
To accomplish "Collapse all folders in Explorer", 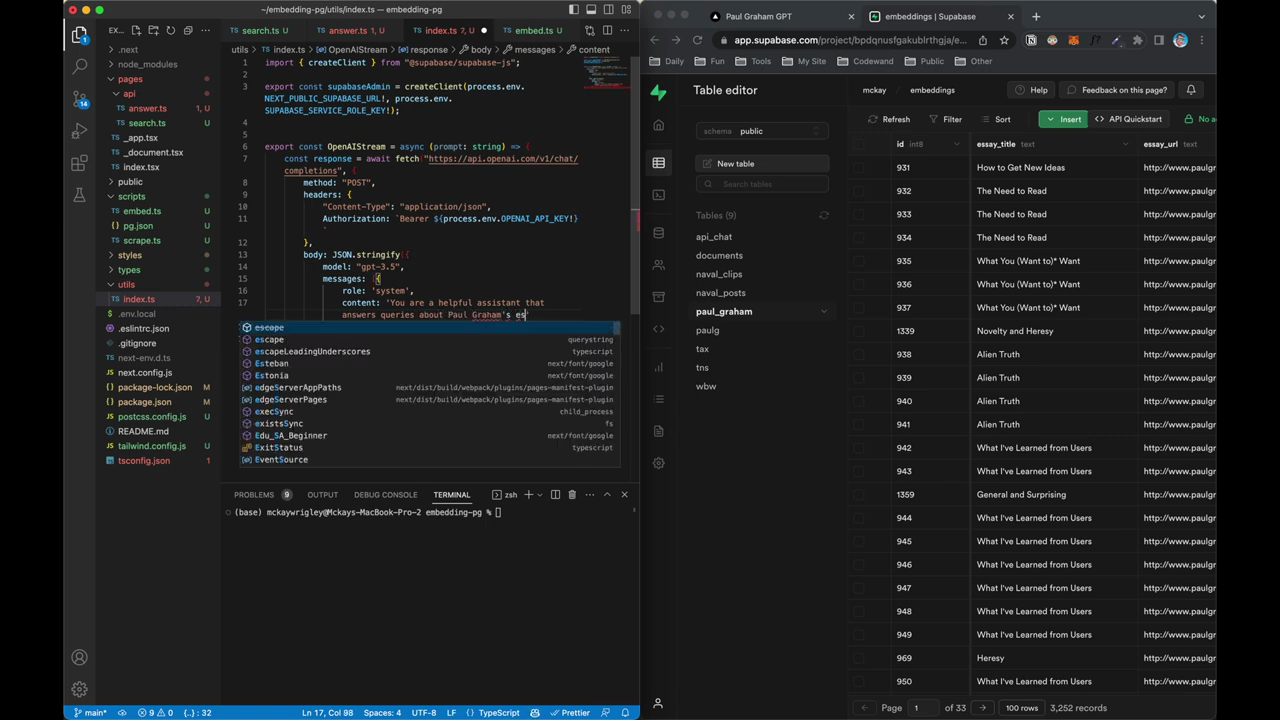I will coord(187,30).
